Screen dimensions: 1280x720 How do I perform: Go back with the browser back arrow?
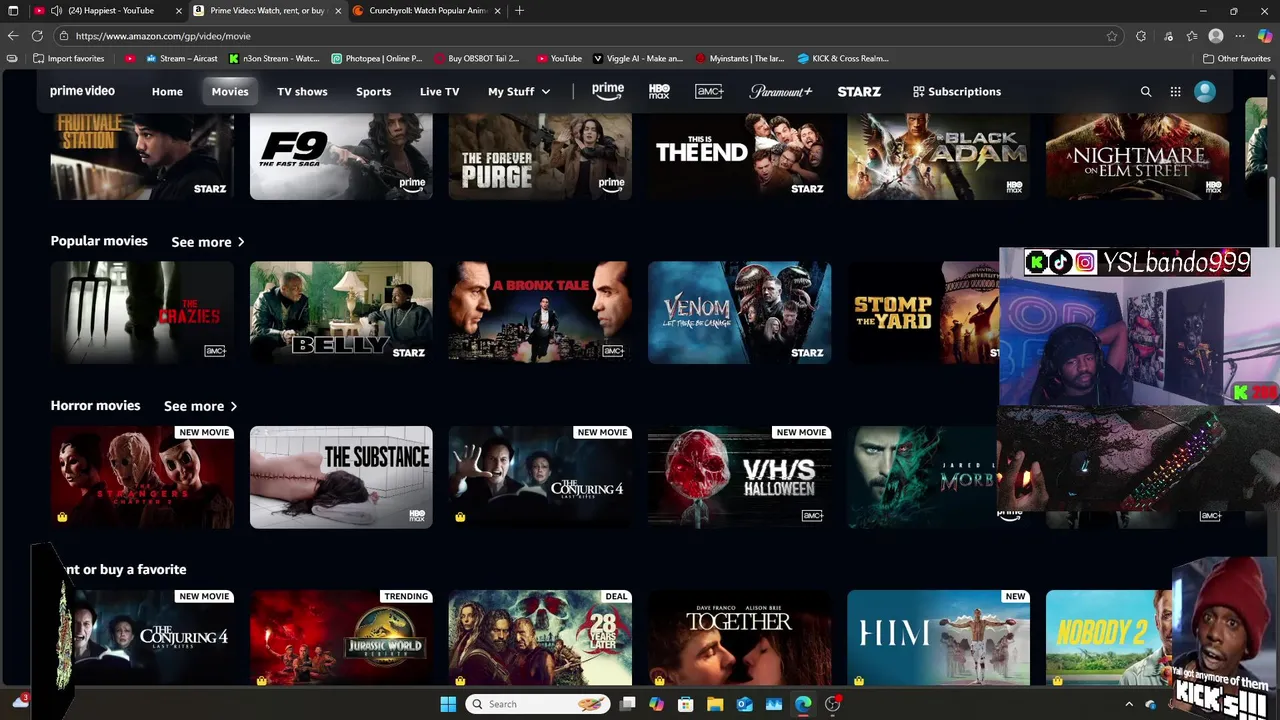click(x=13, y=36)
